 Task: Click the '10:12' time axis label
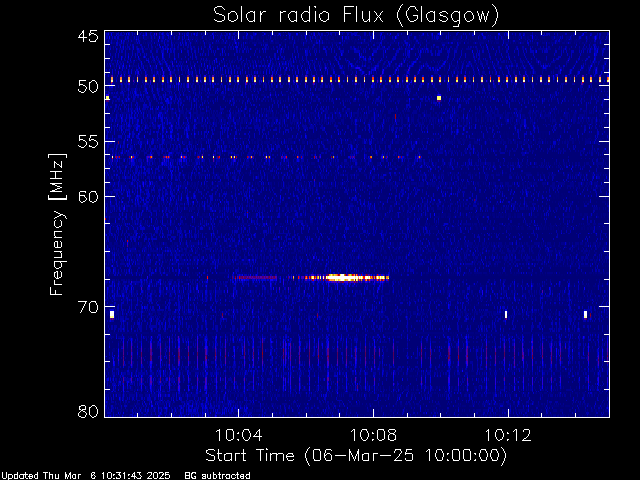(x=508, y=435)
